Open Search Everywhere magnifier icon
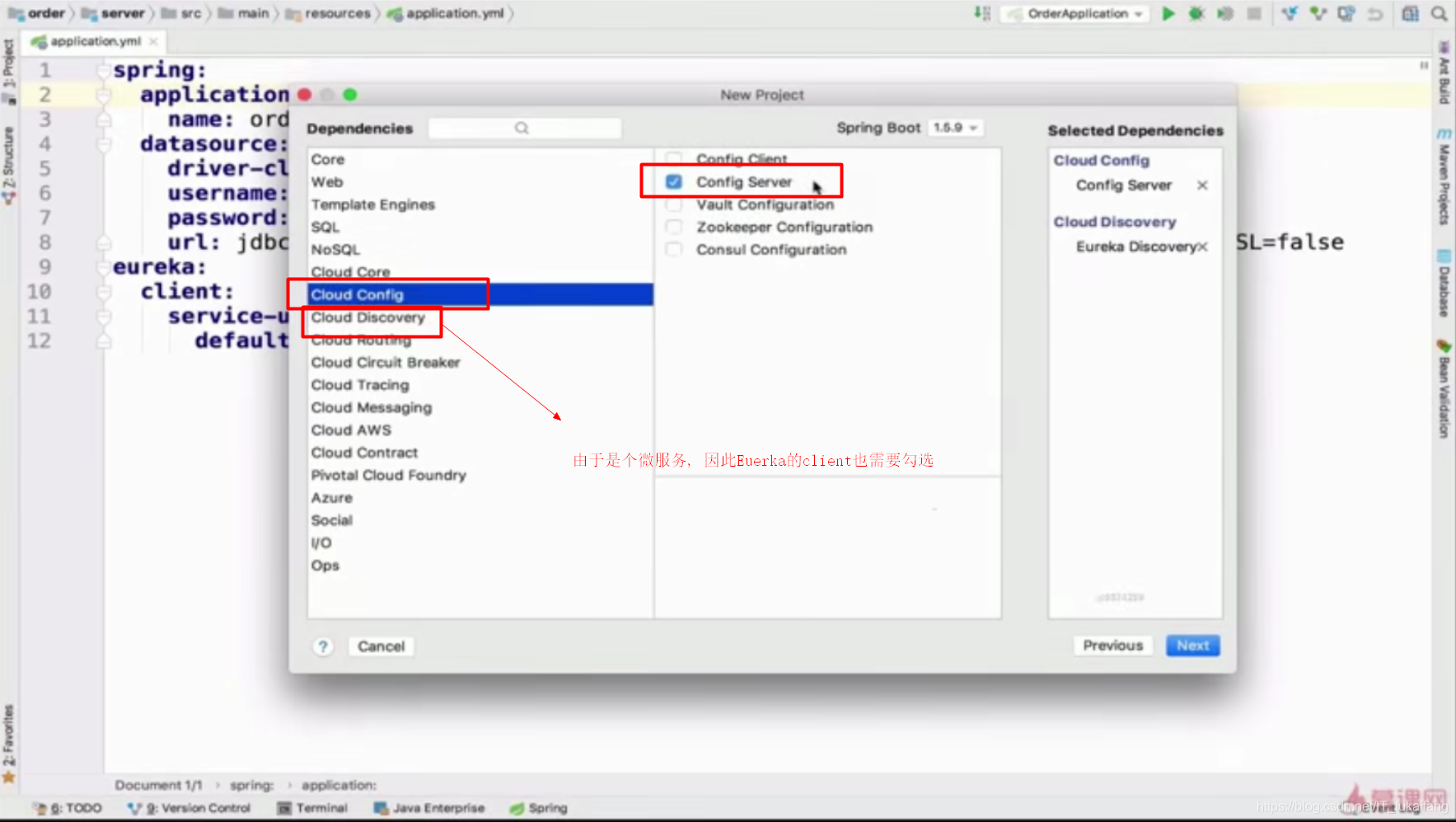Screen dimensions: 1456x822 (x=1439, y=13)
